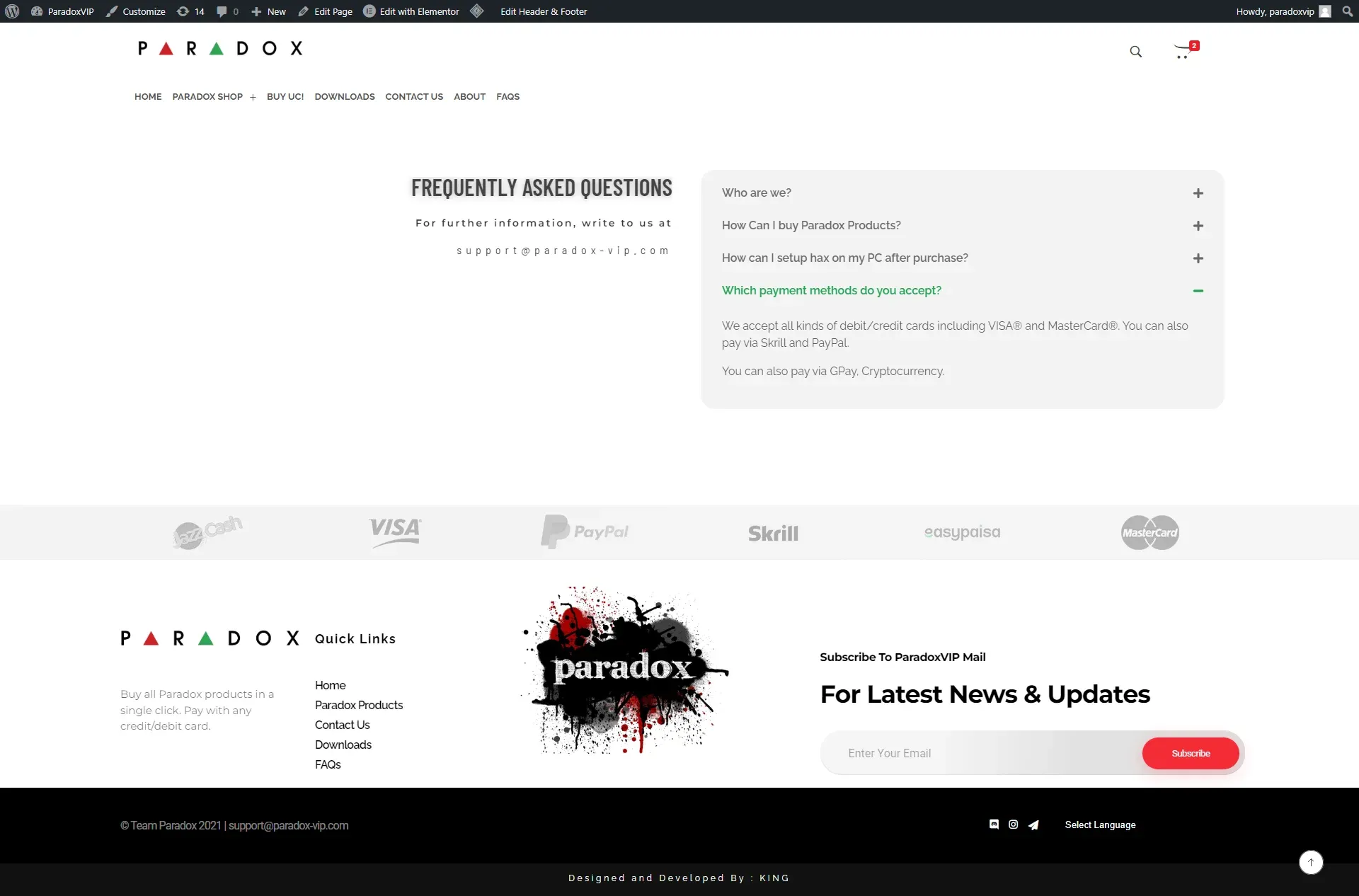Click Edit with Elementor
The width and height of the screenshot is (1359, 896).
pyautogui.click(x=411, y=11)
